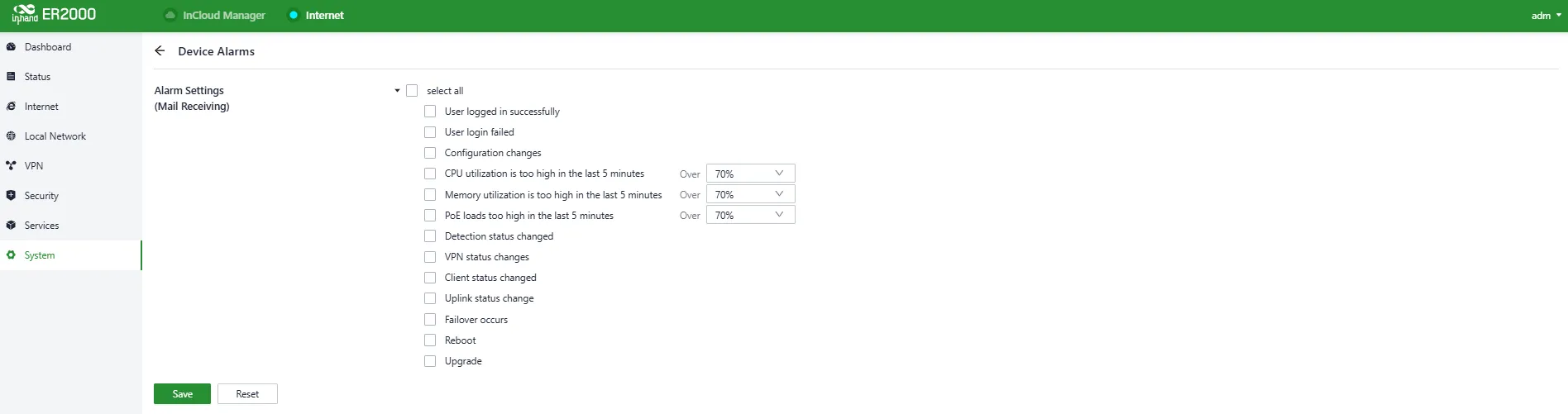This screenshot has height=414, width=1568.
Task: Save the alarm settings
Action: click(x=182, y=394)
